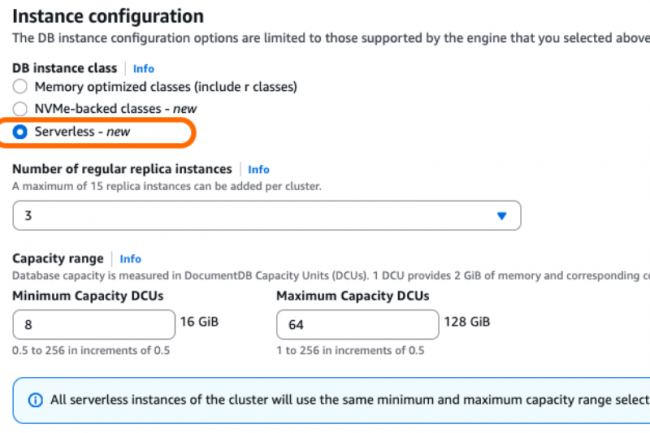Focus the Maximum Capacity DCUs field
Image resolution: width=650 pixels, height=433 pixels.
click(x=357, y=324)
